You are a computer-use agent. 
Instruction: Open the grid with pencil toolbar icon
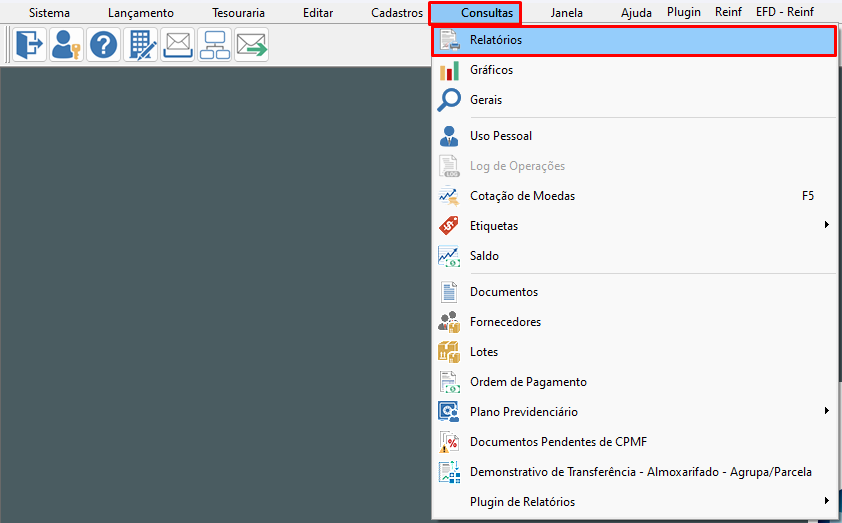(140, 45)
